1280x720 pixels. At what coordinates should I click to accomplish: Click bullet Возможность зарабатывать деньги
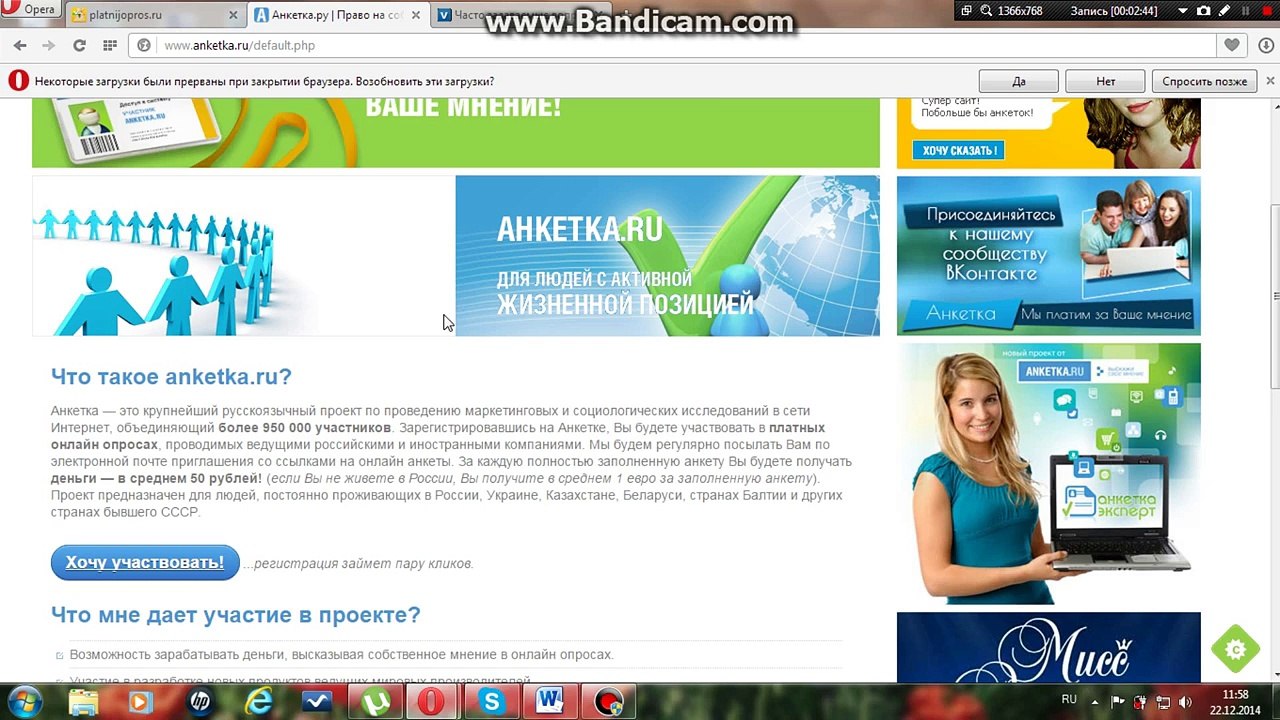coord(341,655)
